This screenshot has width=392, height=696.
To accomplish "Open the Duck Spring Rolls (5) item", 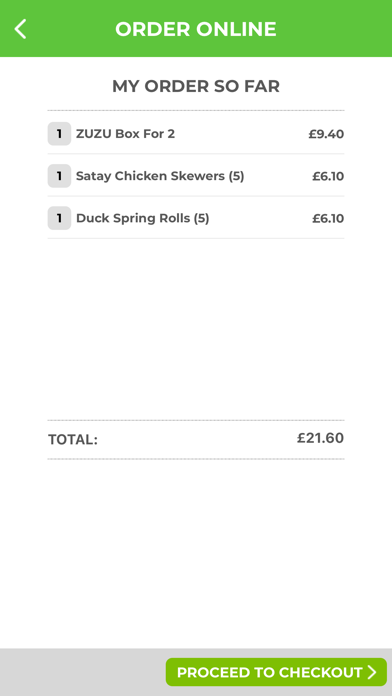I will (x=143, y=218).
